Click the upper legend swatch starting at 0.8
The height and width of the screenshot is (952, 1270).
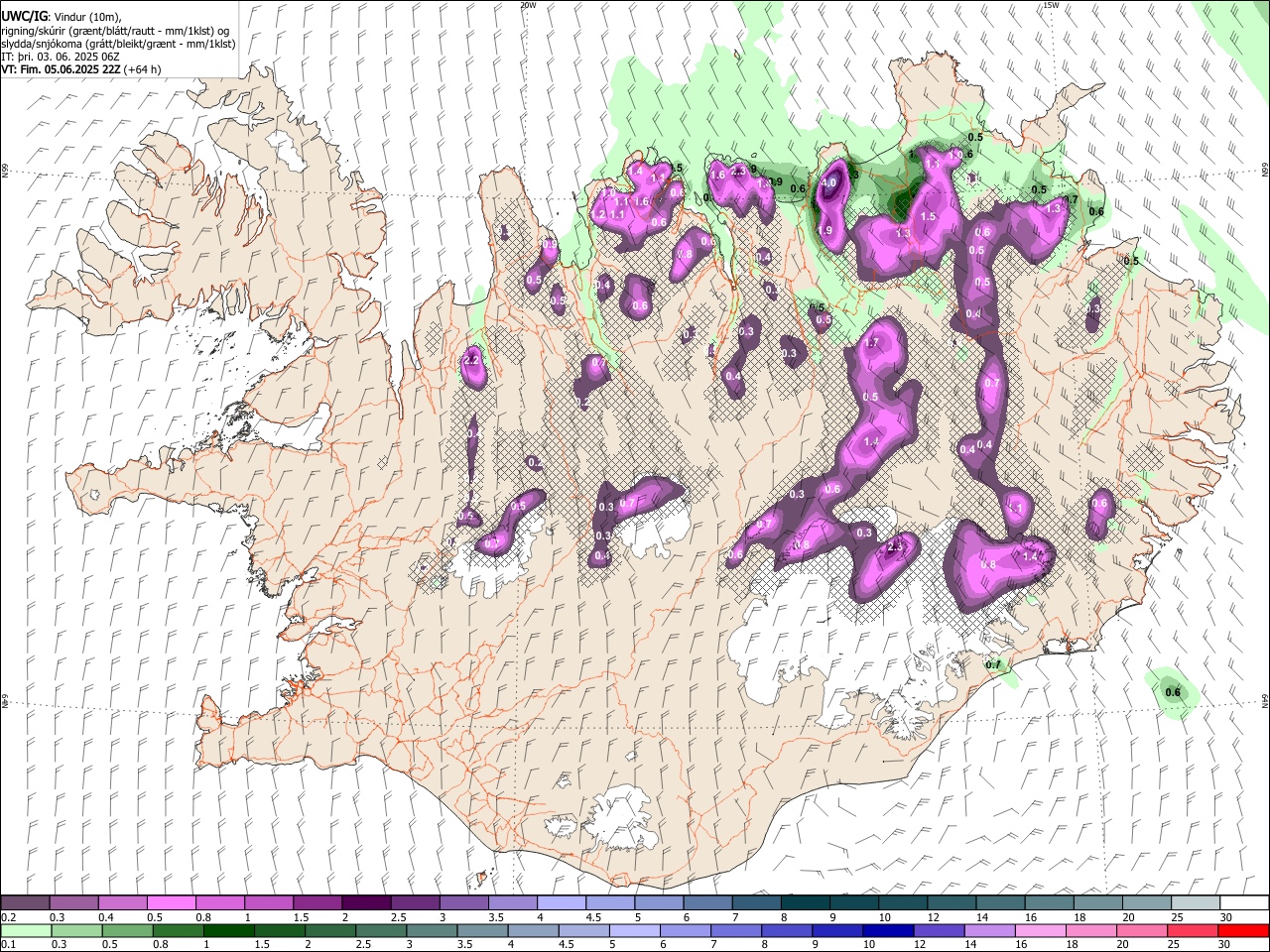(x=220, y=903)
